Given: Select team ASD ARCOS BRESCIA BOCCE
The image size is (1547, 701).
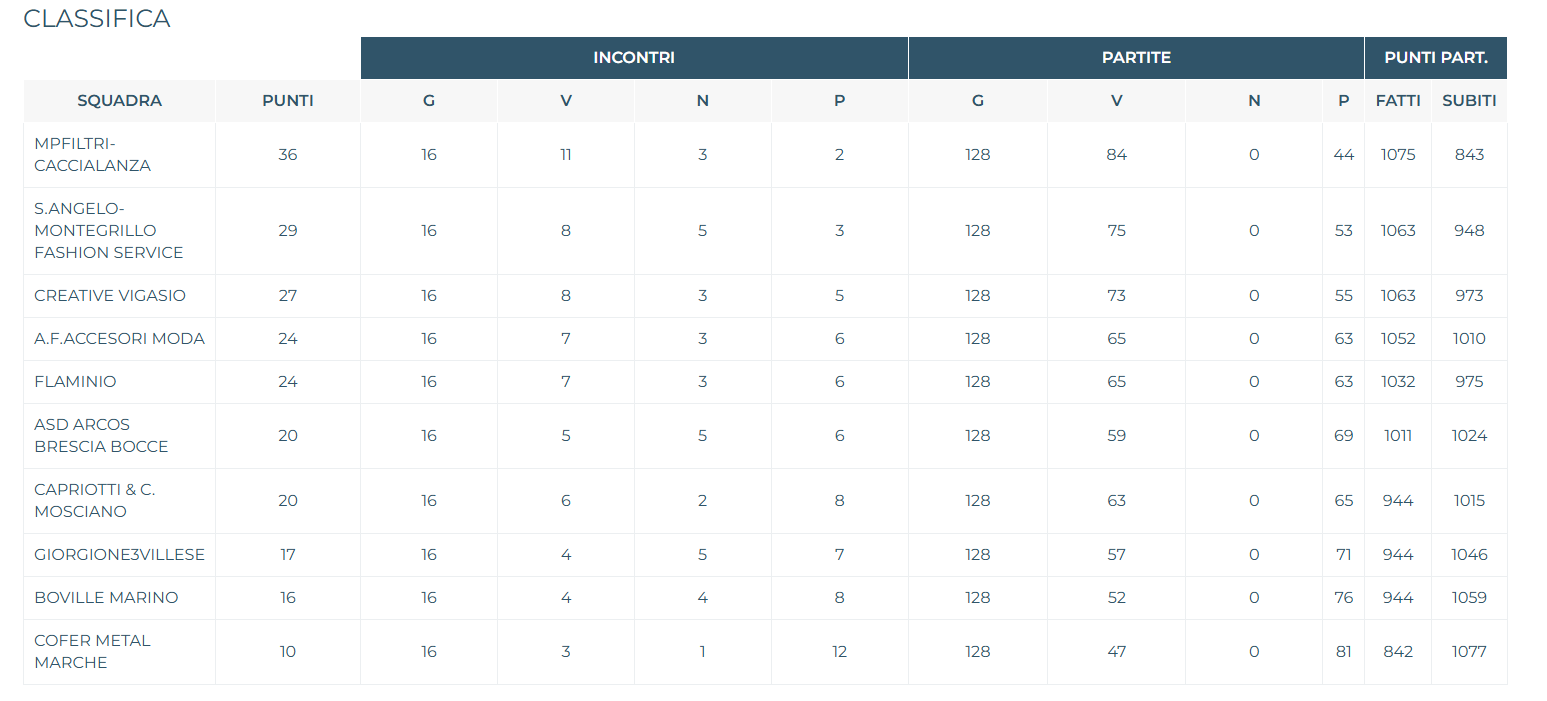Looking at the screenshot, I should click(101, 436).
